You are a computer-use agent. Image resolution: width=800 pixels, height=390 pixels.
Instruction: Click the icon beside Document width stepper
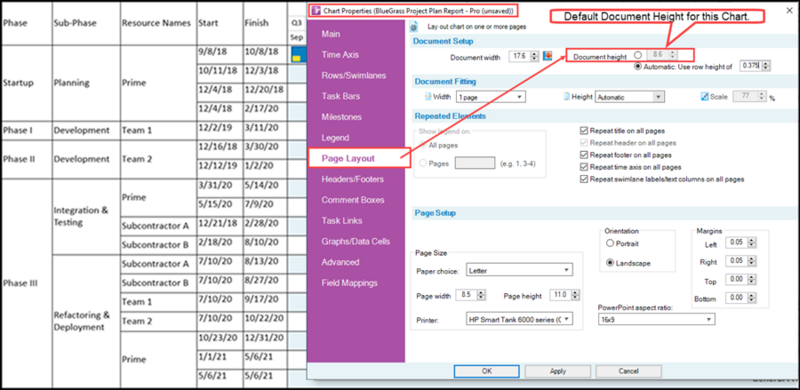[x=548, y=57]
